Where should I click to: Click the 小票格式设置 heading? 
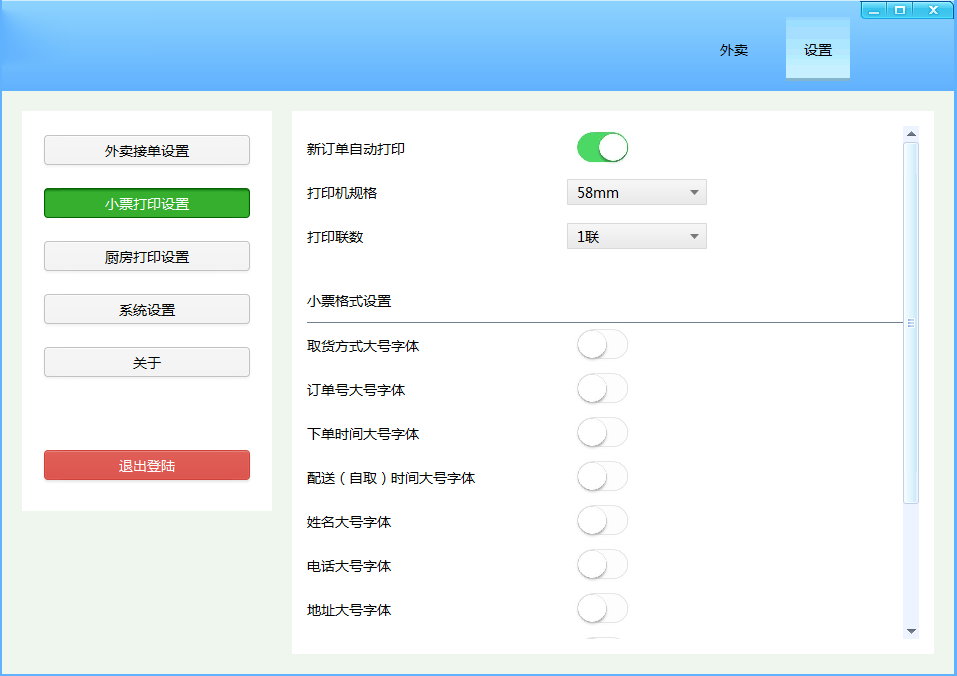pos(349,301)
